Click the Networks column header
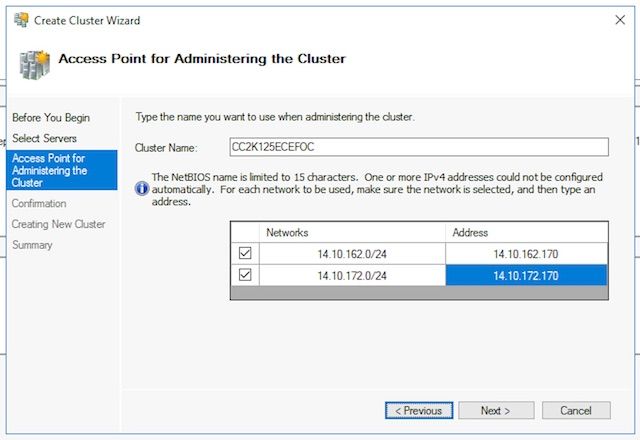 pyautogui.click(x=352, y=232)
